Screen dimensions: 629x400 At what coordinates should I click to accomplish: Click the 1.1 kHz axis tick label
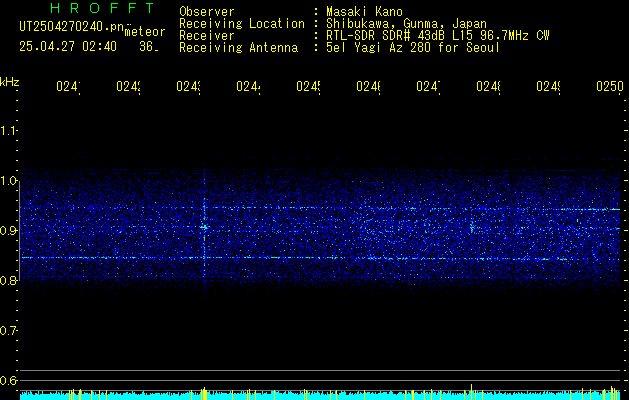pos(9,130)
